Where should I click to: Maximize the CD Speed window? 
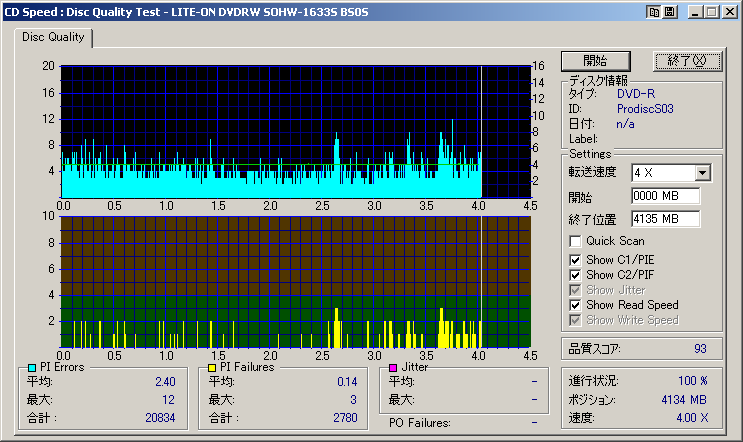coord(712,12)
